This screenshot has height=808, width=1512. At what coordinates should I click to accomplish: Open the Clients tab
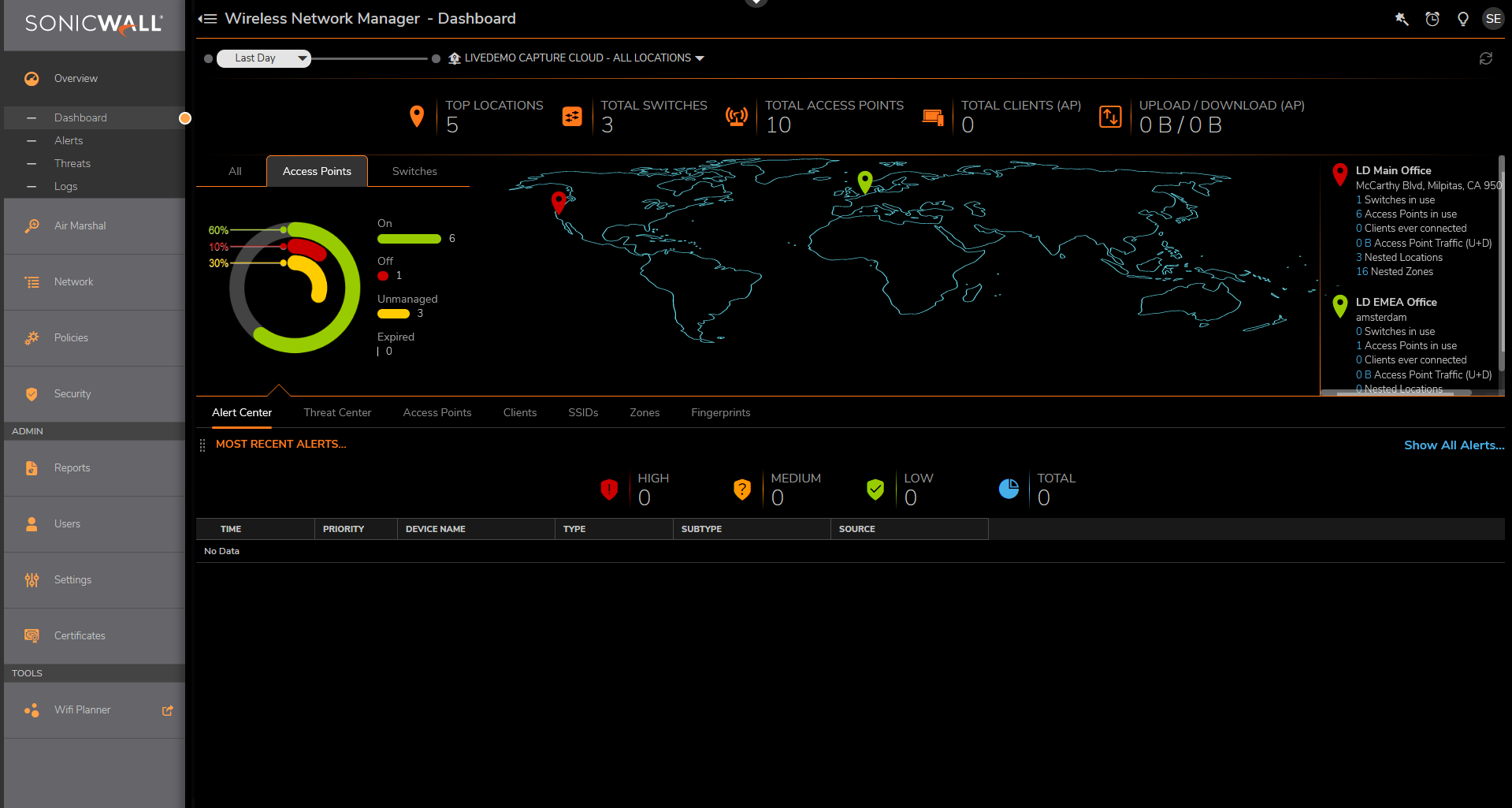[520, 413]
